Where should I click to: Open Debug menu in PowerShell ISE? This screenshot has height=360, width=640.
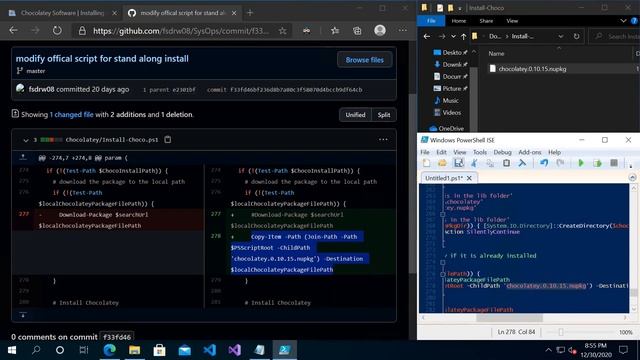tap(502, 152)
